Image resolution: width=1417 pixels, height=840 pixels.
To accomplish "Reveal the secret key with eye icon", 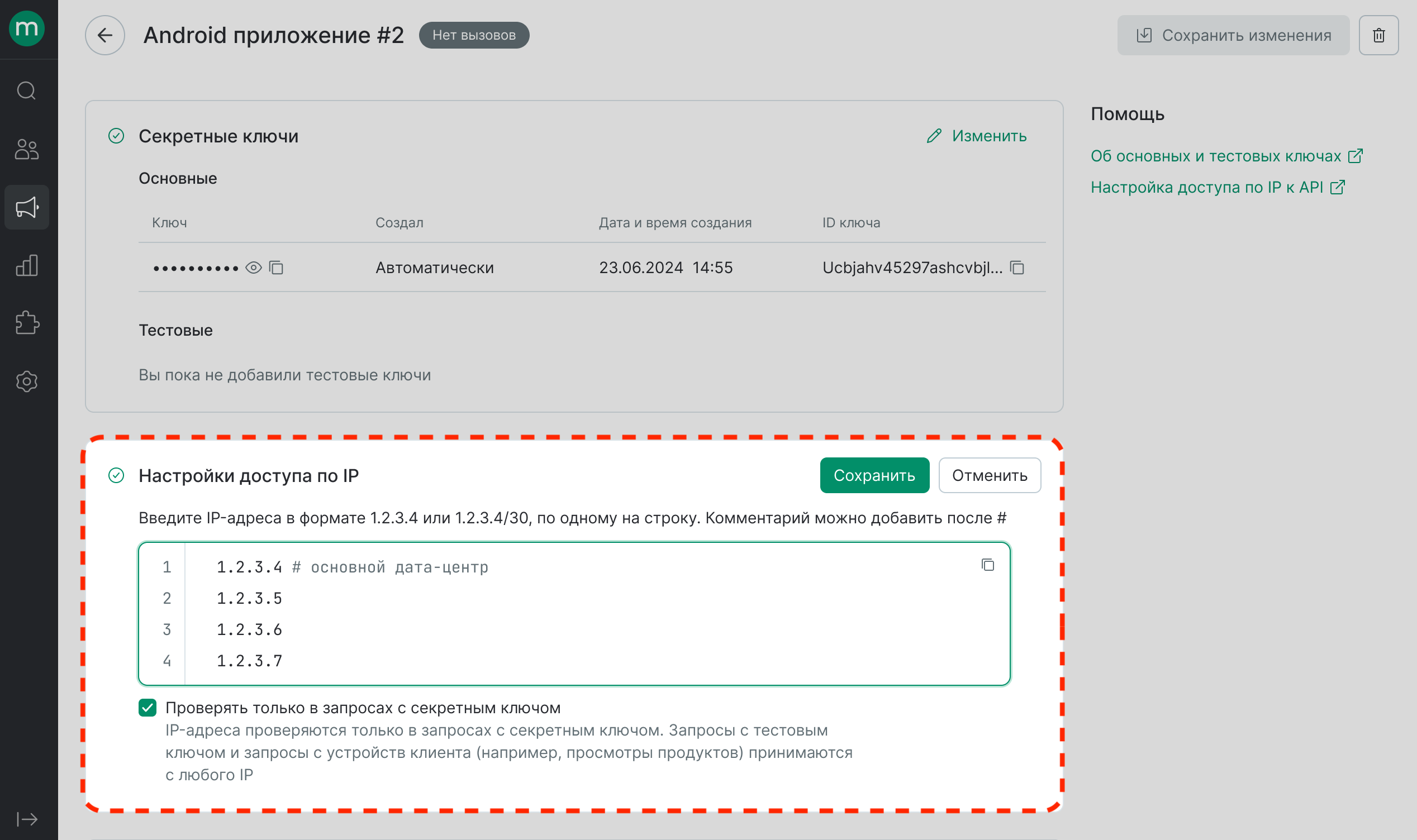I will pyautogui.click(x=254, y=268).
